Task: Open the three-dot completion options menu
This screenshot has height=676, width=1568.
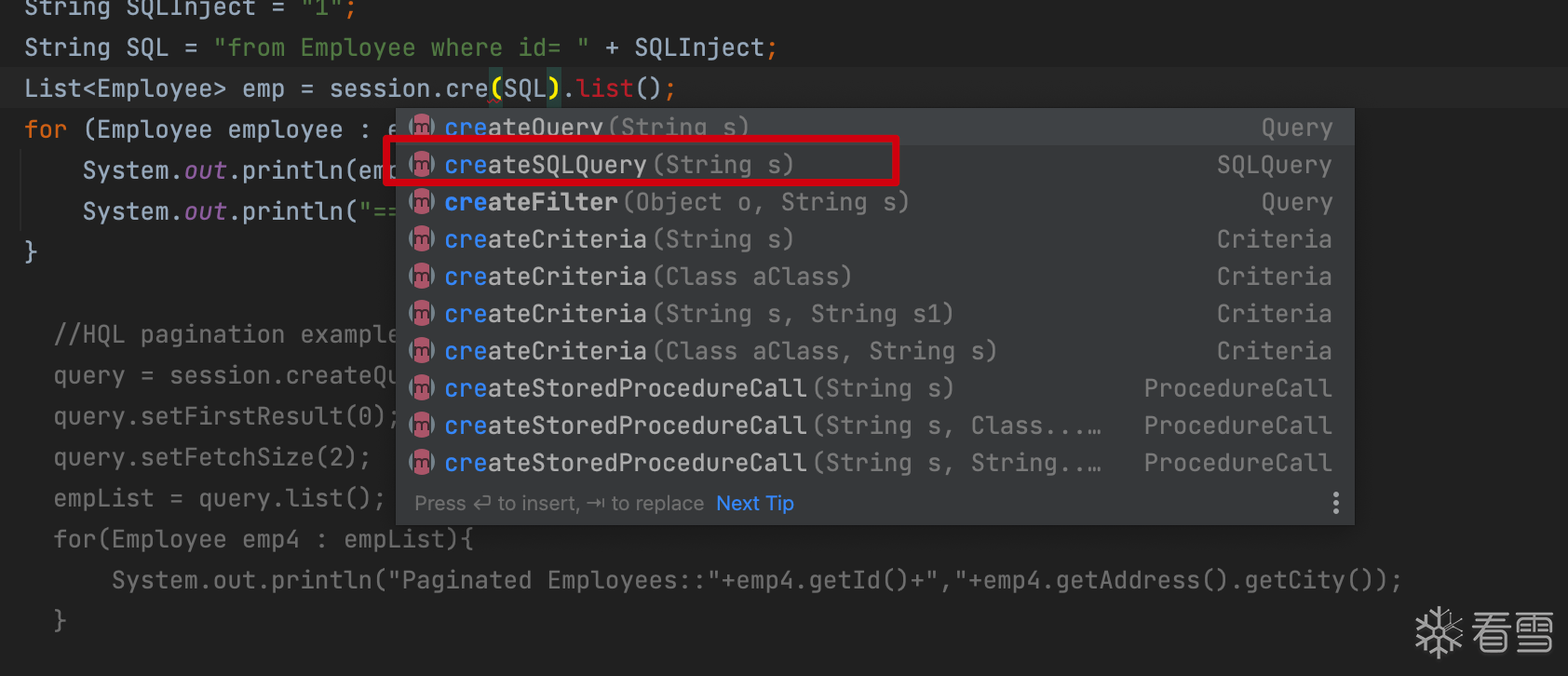Action: [x=1335, y=504]
